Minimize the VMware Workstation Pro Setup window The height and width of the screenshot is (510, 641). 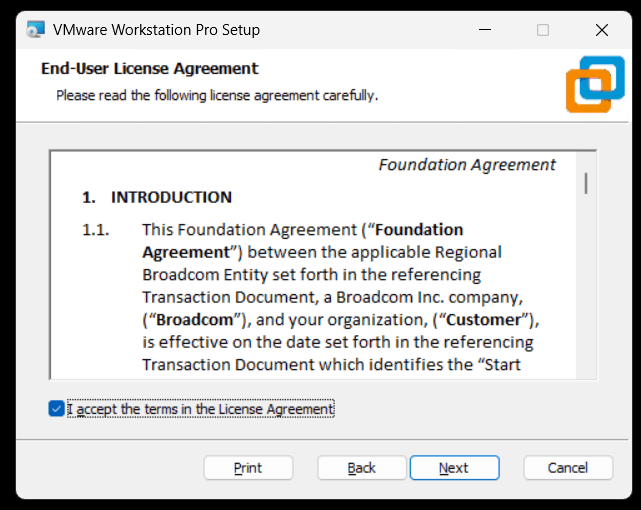click(485, 30)
